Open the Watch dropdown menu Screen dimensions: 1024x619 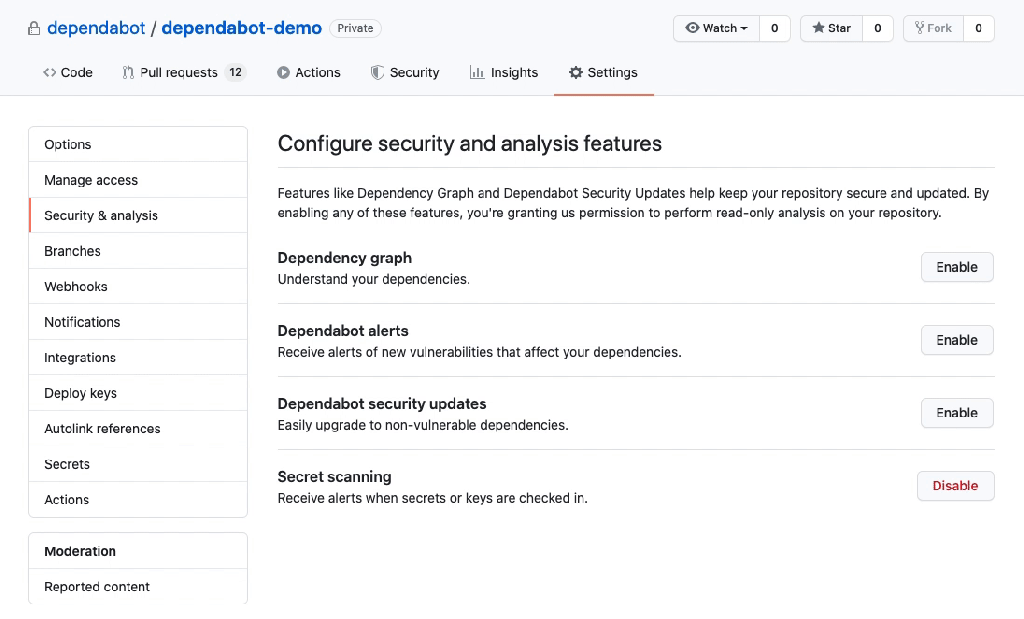(716, 28)
